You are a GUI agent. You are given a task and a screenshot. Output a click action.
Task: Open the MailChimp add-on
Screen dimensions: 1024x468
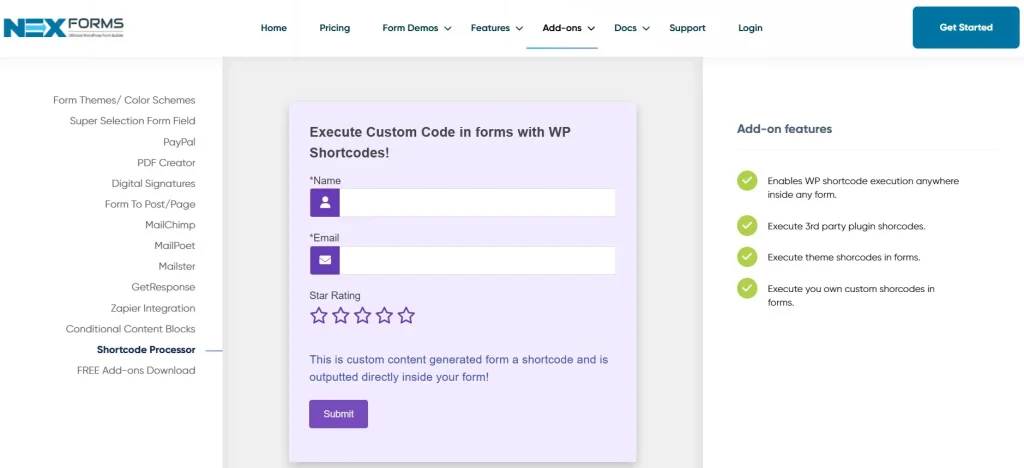point(170,225)
